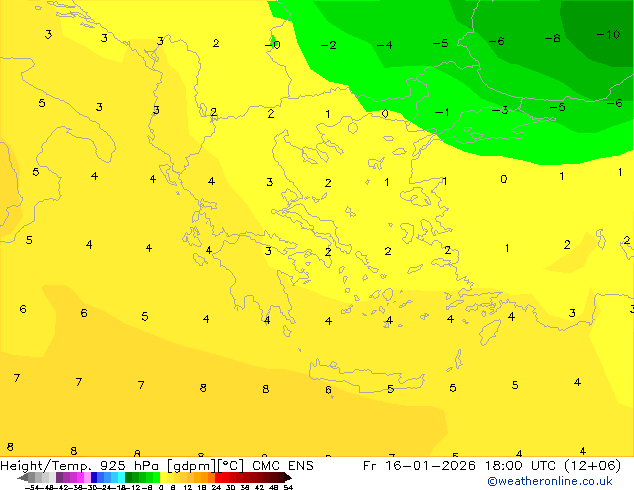Click the -3 temperature value on the map
This screenshot has width=634, height=490.
[500, 110]
